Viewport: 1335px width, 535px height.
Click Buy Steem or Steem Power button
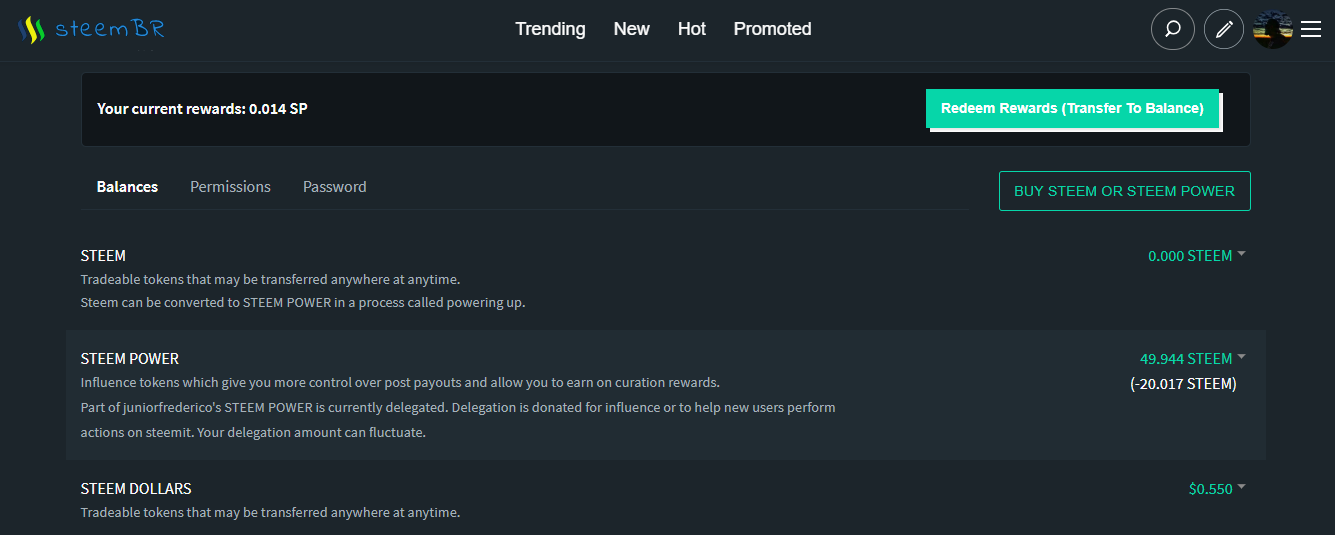(x=1124, y=191)
